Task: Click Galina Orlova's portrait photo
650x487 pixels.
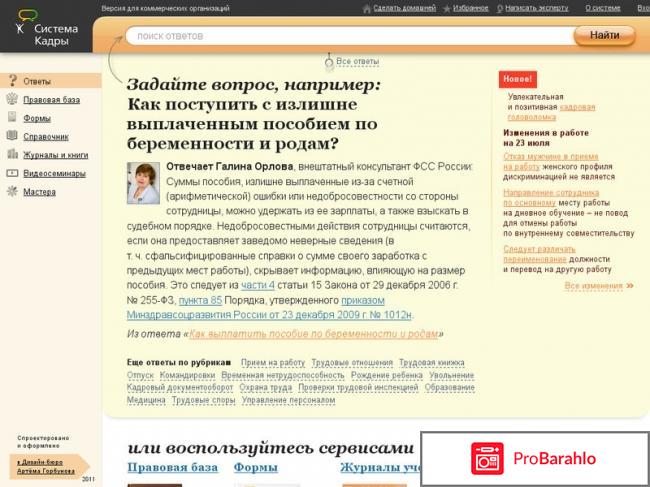Action: pos(143,183)
